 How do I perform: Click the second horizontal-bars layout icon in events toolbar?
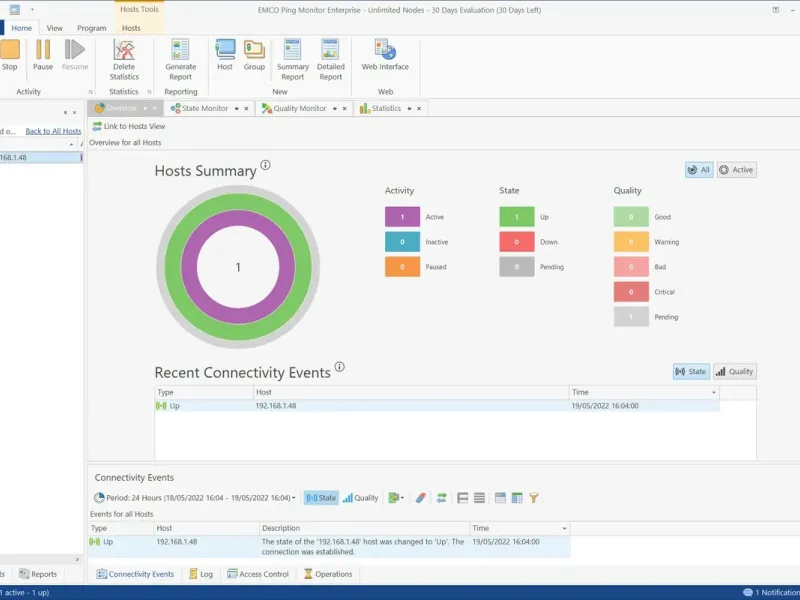[x=479, y=498]
